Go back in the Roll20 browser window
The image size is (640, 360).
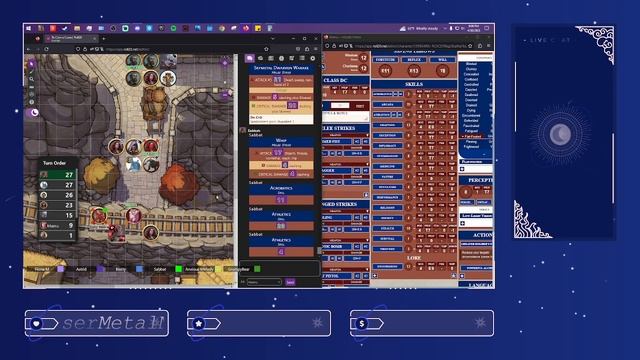pos(29,49)
